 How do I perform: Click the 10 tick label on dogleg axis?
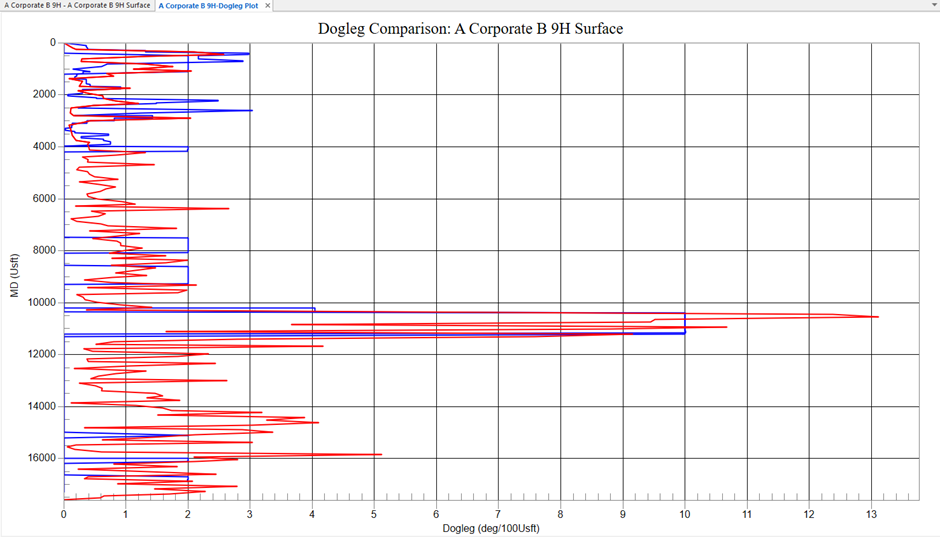point(685,514)
